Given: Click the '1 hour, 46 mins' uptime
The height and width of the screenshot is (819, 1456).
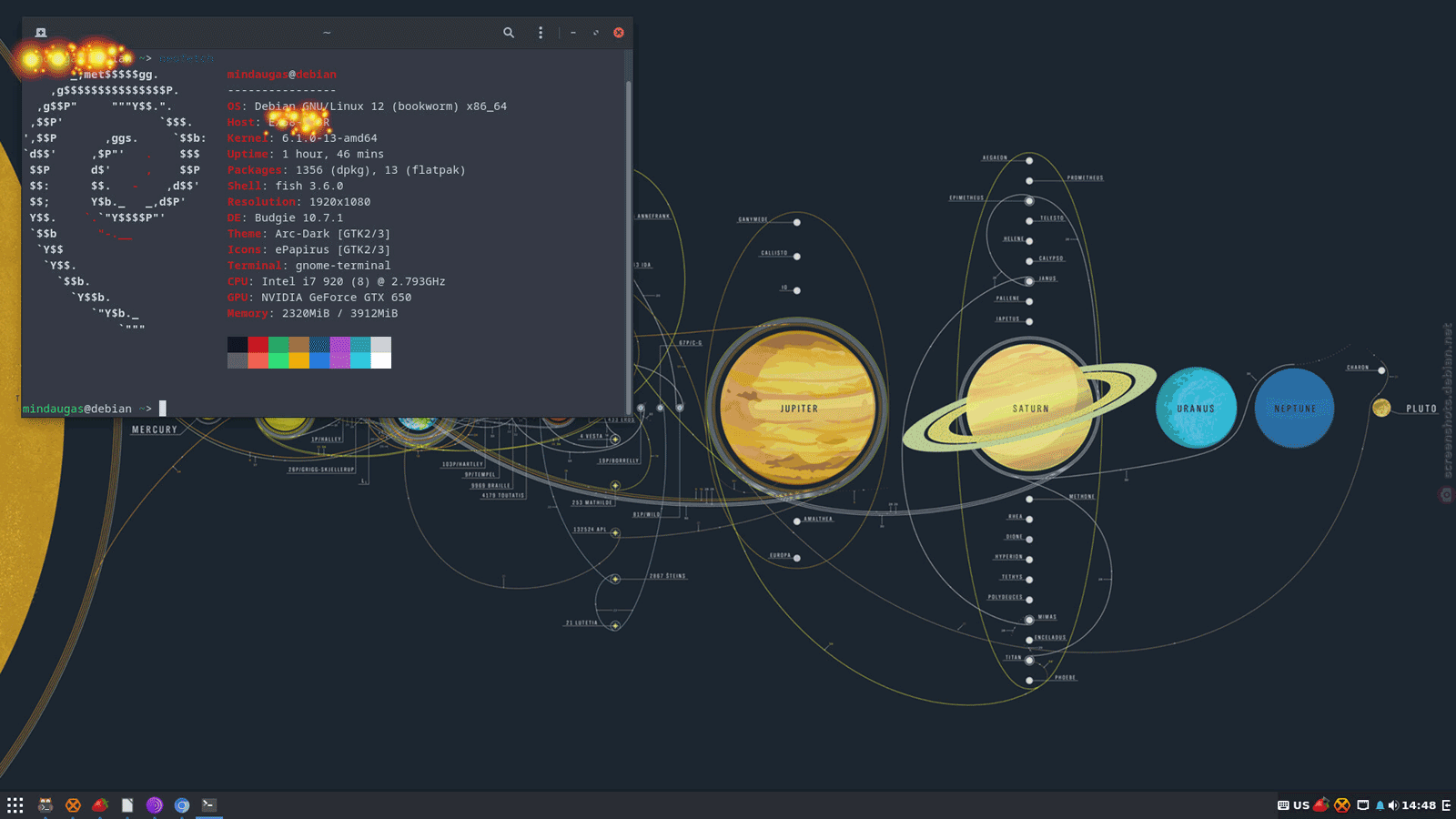Looking at the screenshot, I should click(x=333, y=154).
